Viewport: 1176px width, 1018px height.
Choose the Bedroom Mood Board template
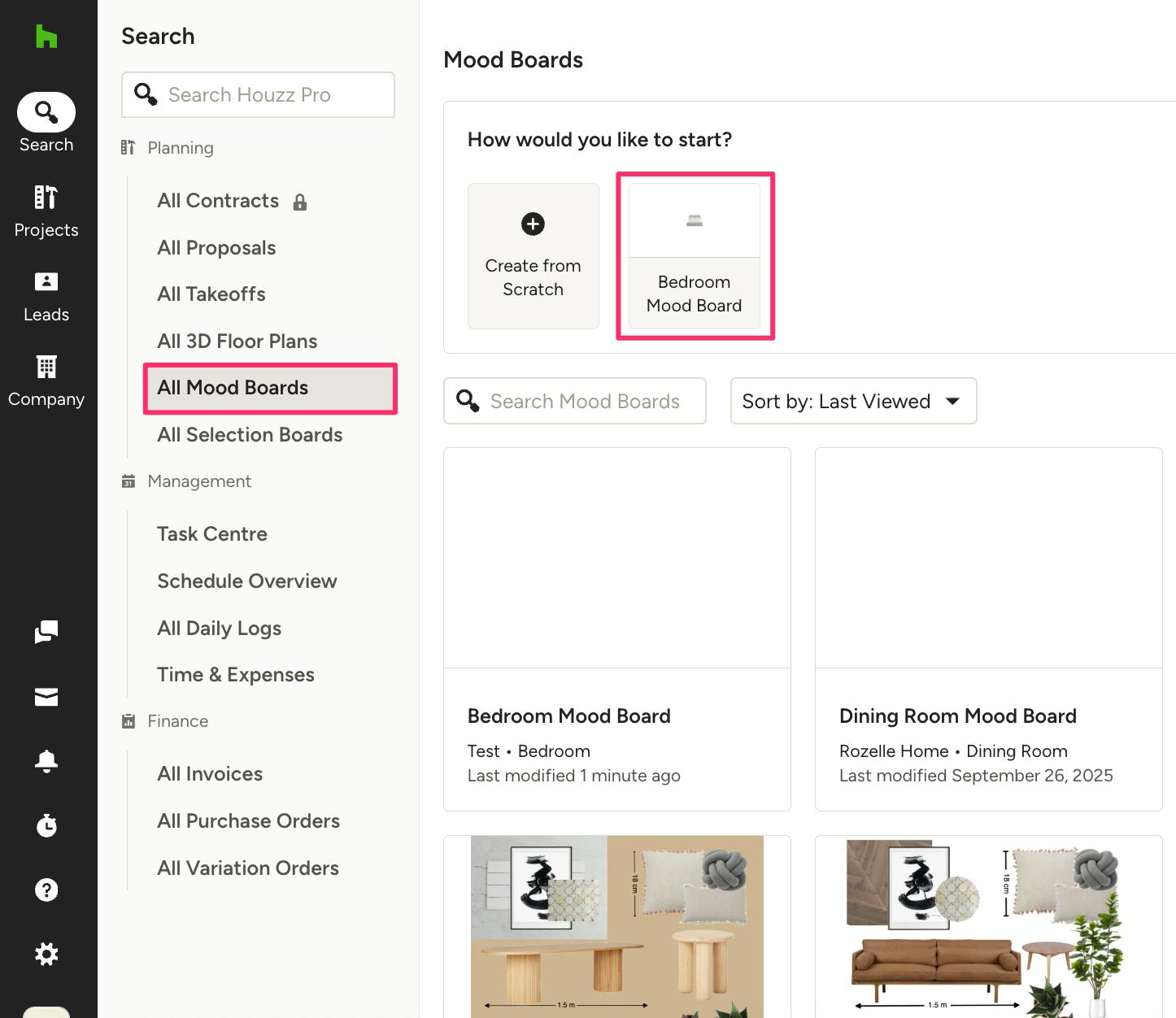click(x=695, y=256)
